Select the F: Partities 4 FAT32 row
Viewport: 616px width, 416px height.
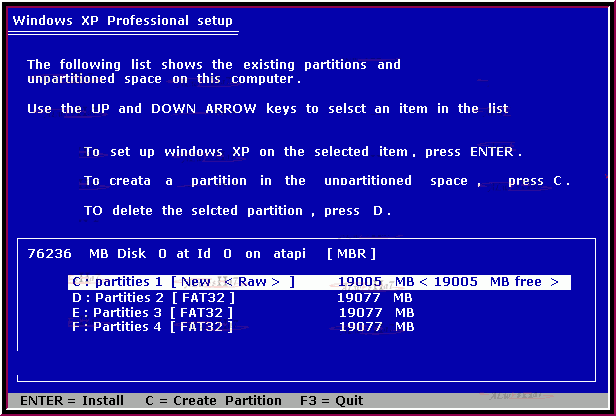pos(243,327)
